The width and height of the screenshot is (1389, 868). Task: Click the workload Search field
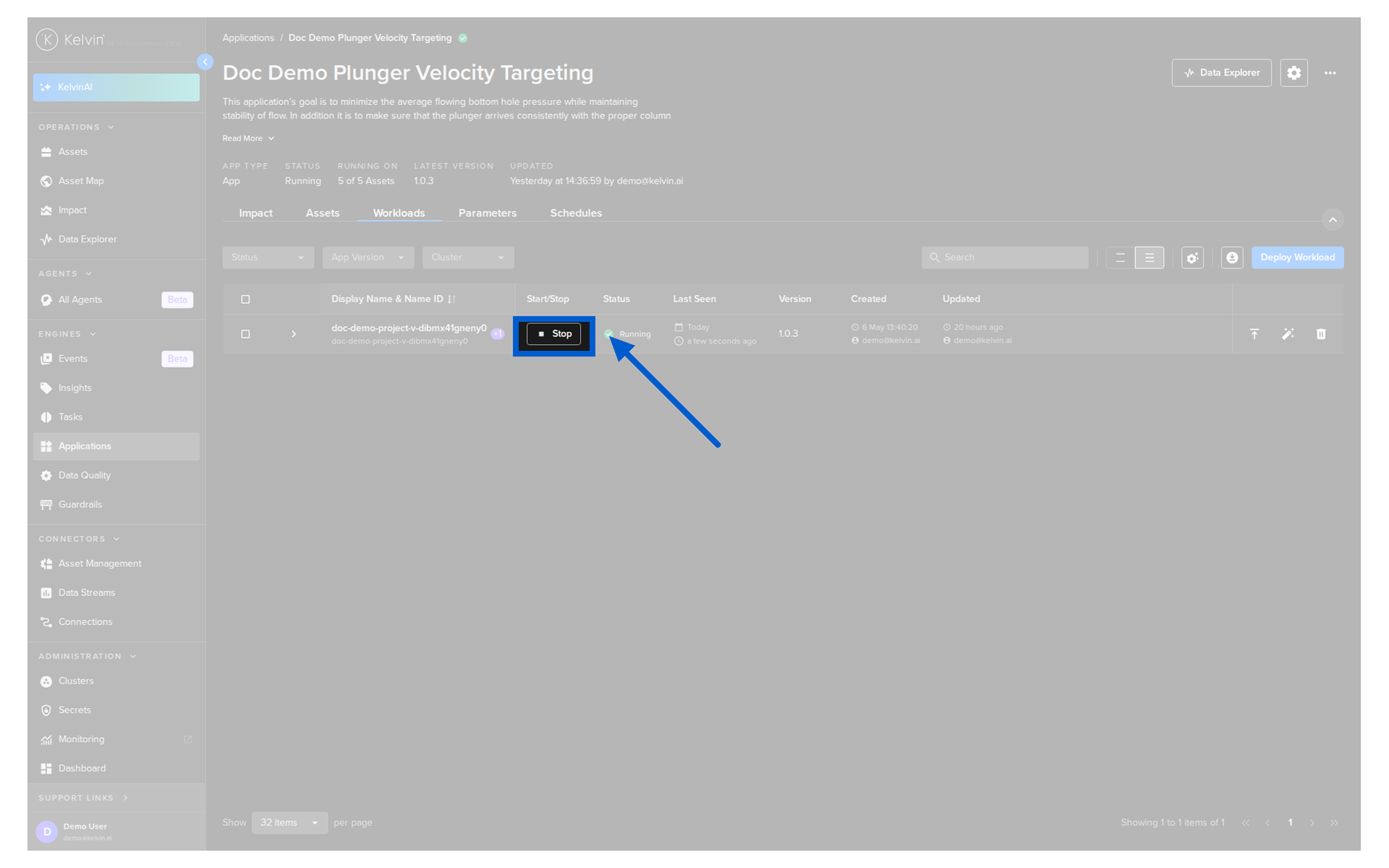pos(1005,258)
